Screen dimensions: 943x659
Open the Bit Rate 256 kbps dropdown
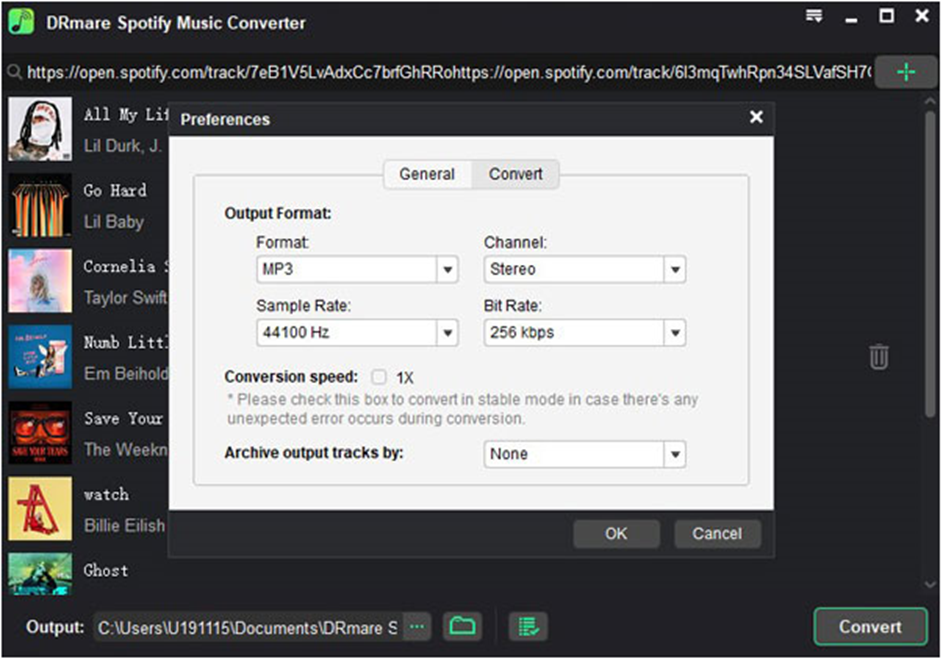click(x=676, y=333)
